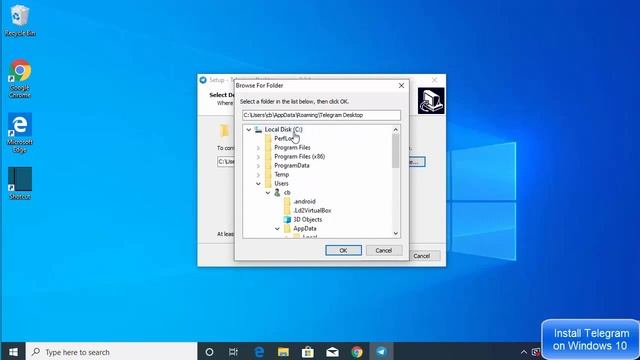Select the Users folder

(281, 183)
